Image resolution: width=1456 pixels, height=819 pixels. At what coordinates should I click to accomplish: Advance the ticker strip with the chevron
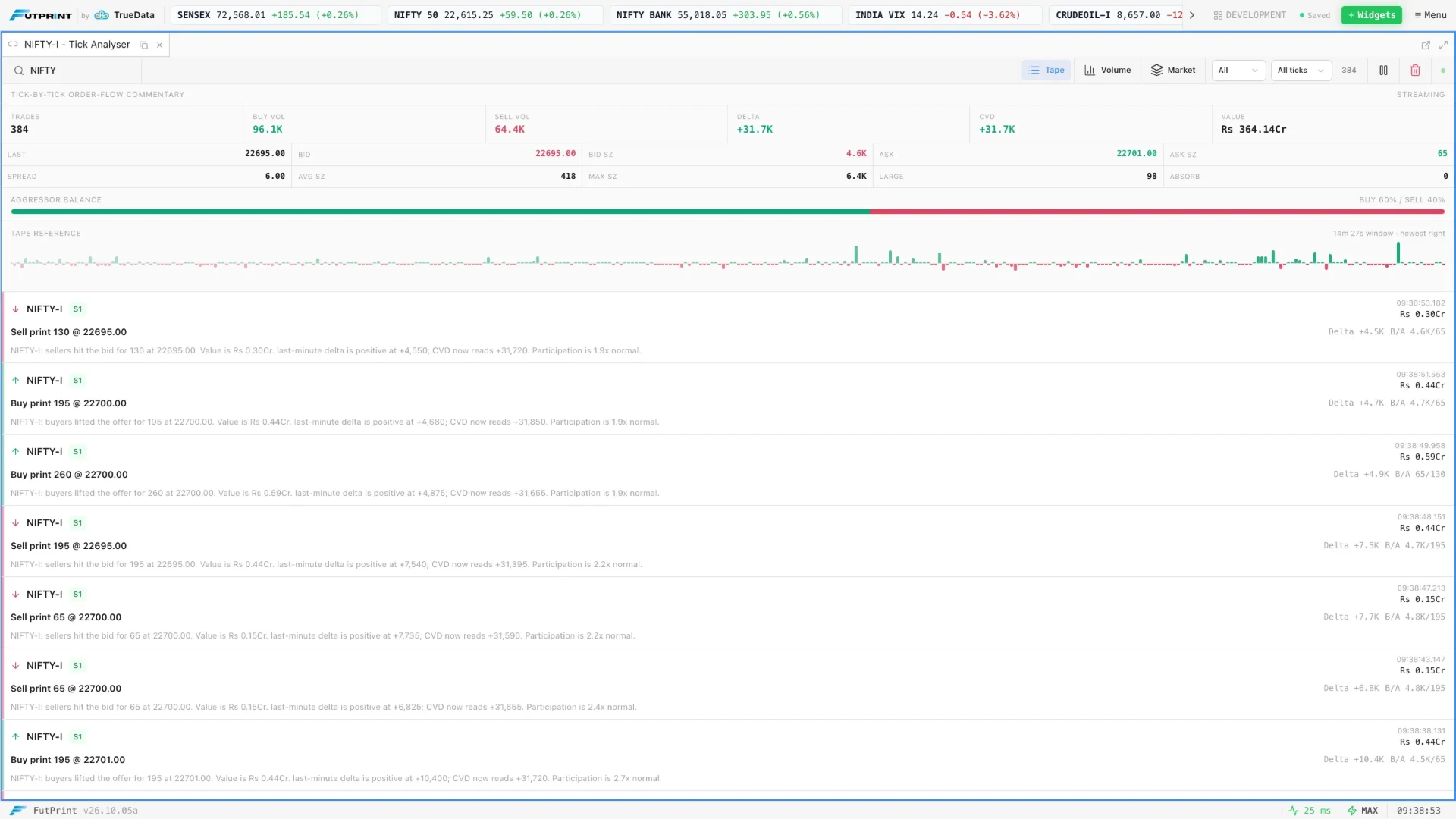1192,15
